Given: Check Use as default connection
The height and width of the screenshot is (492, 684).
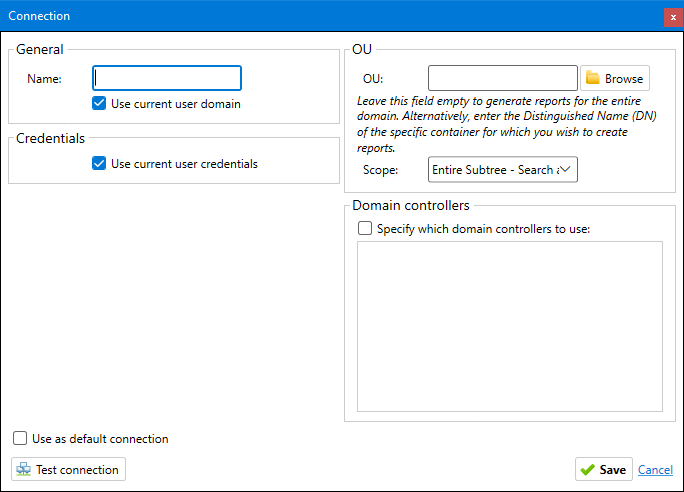Looking at the screenshot, I should 20,438.
